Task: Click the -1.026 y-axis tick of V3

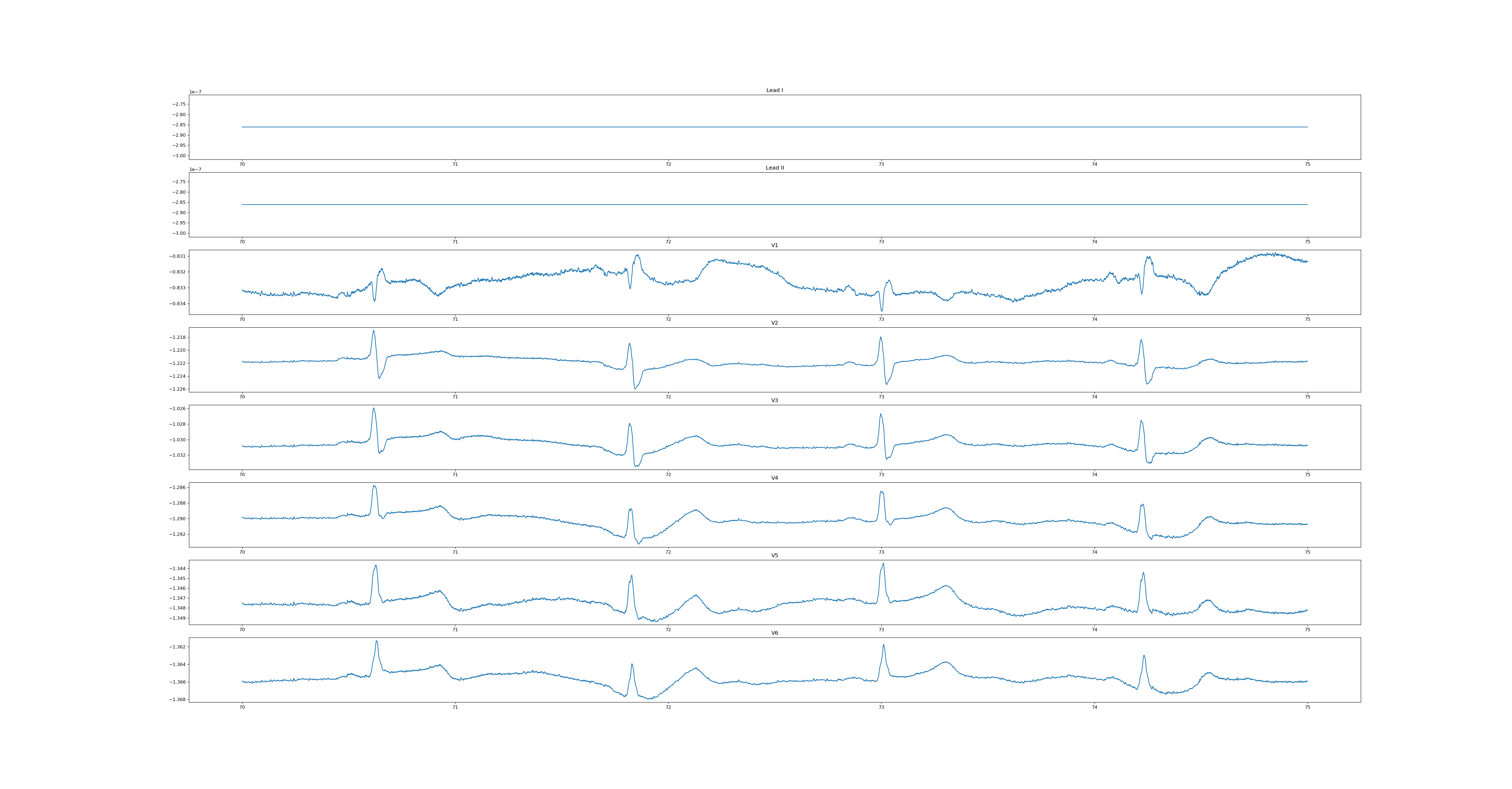Action: click(177, 408)
